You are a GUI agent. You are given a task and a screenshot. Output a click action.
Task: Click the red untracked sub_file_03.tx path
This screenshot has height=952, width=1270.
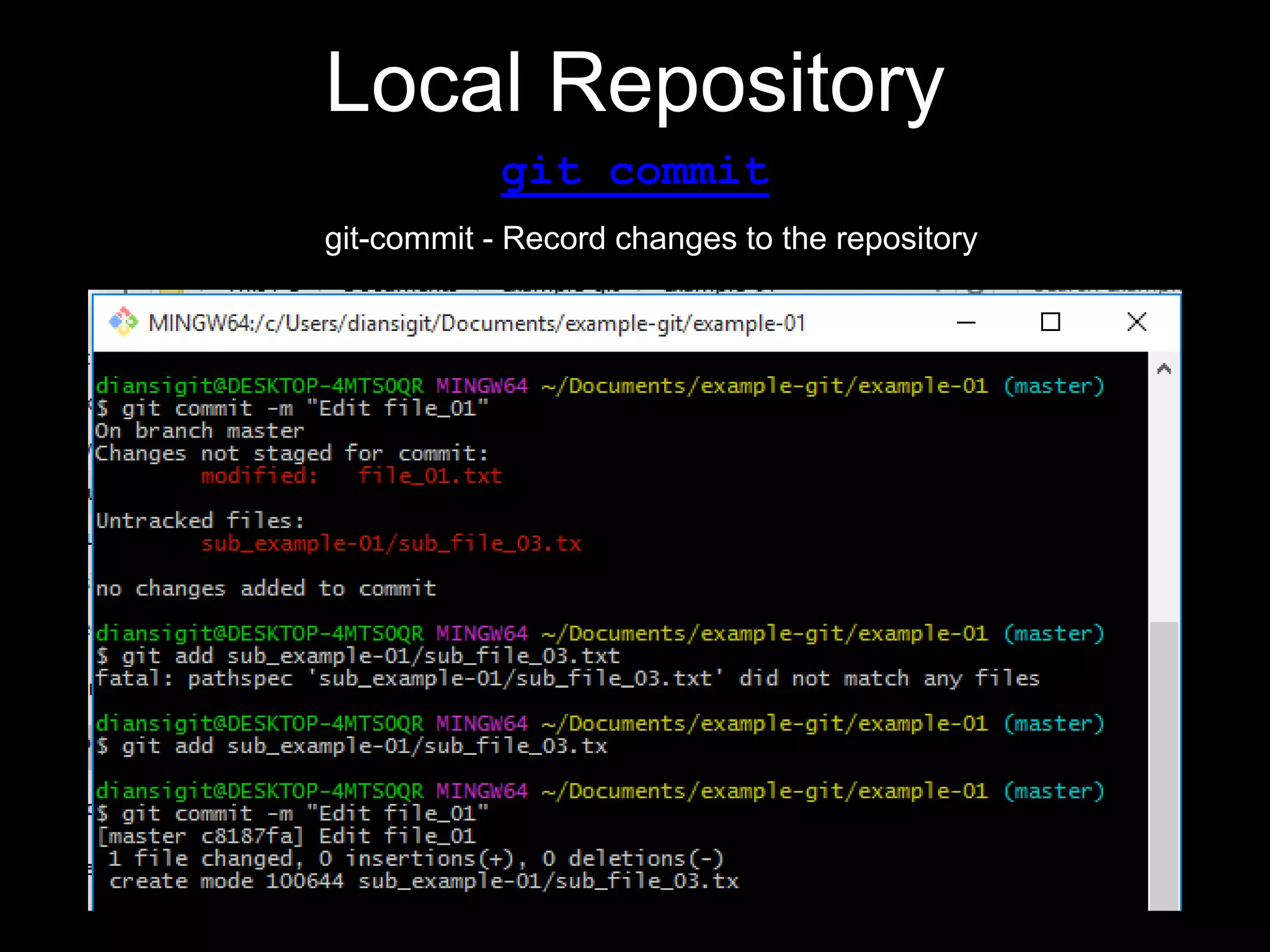[x=391, y=544]
